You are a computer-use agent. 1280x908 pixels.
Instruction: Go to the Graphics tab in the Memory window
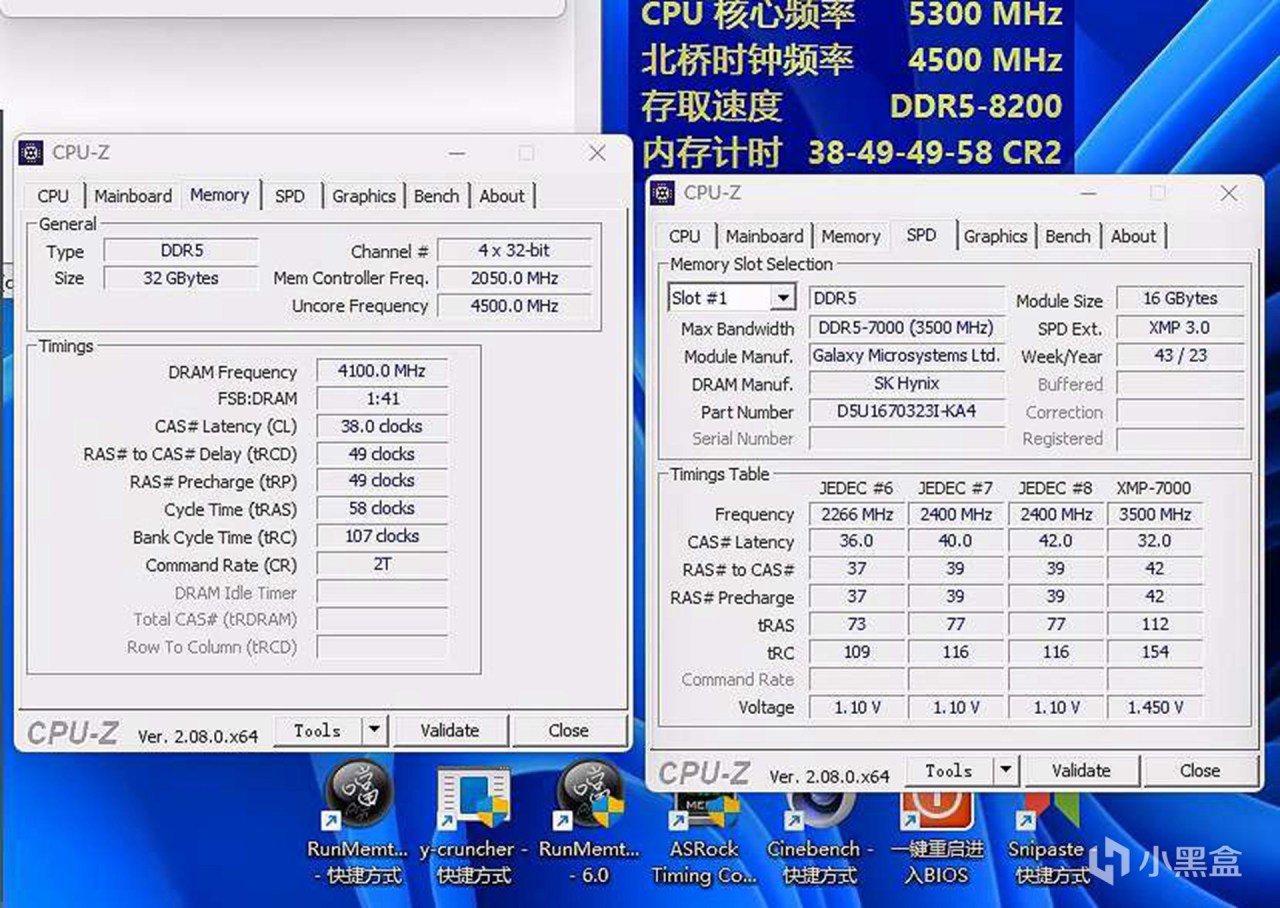364,196
